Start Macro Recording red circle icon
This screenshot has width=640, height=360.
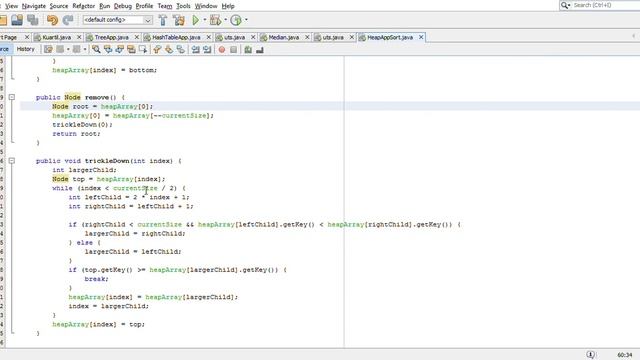point(222,49)
